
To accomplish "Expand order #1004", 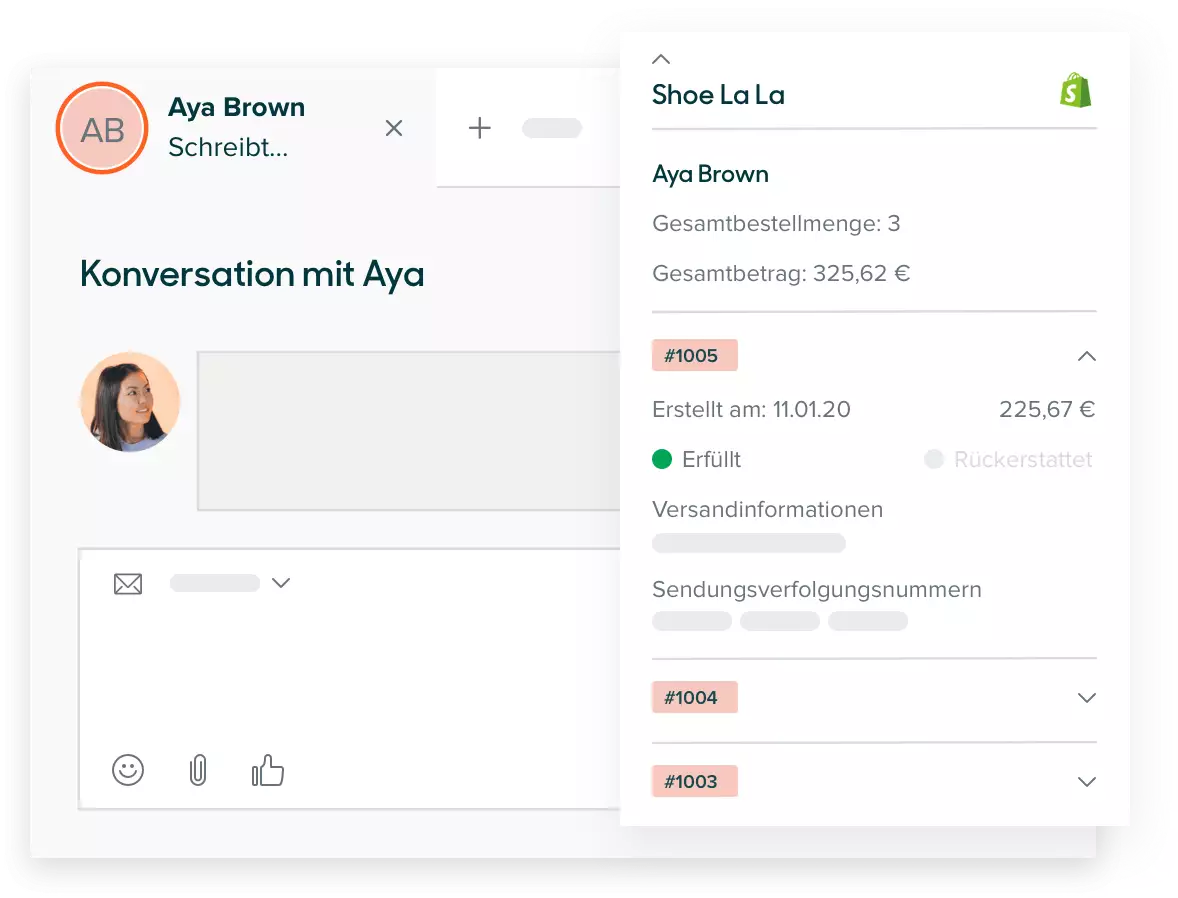I will pos(1086,698).
